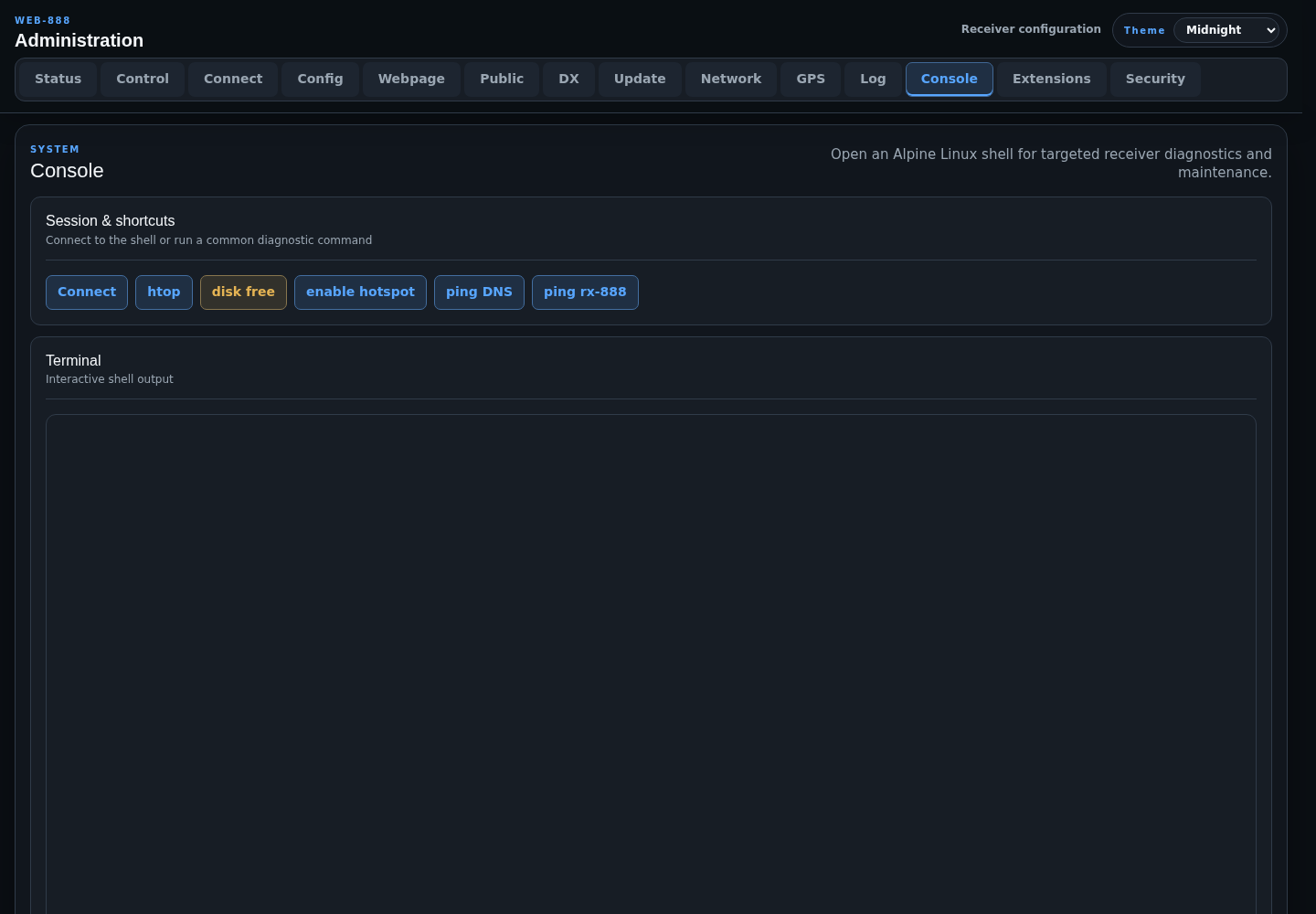Click inside the terminal output area
Screen dimensions: 1316x914
[x=651, y=664]
